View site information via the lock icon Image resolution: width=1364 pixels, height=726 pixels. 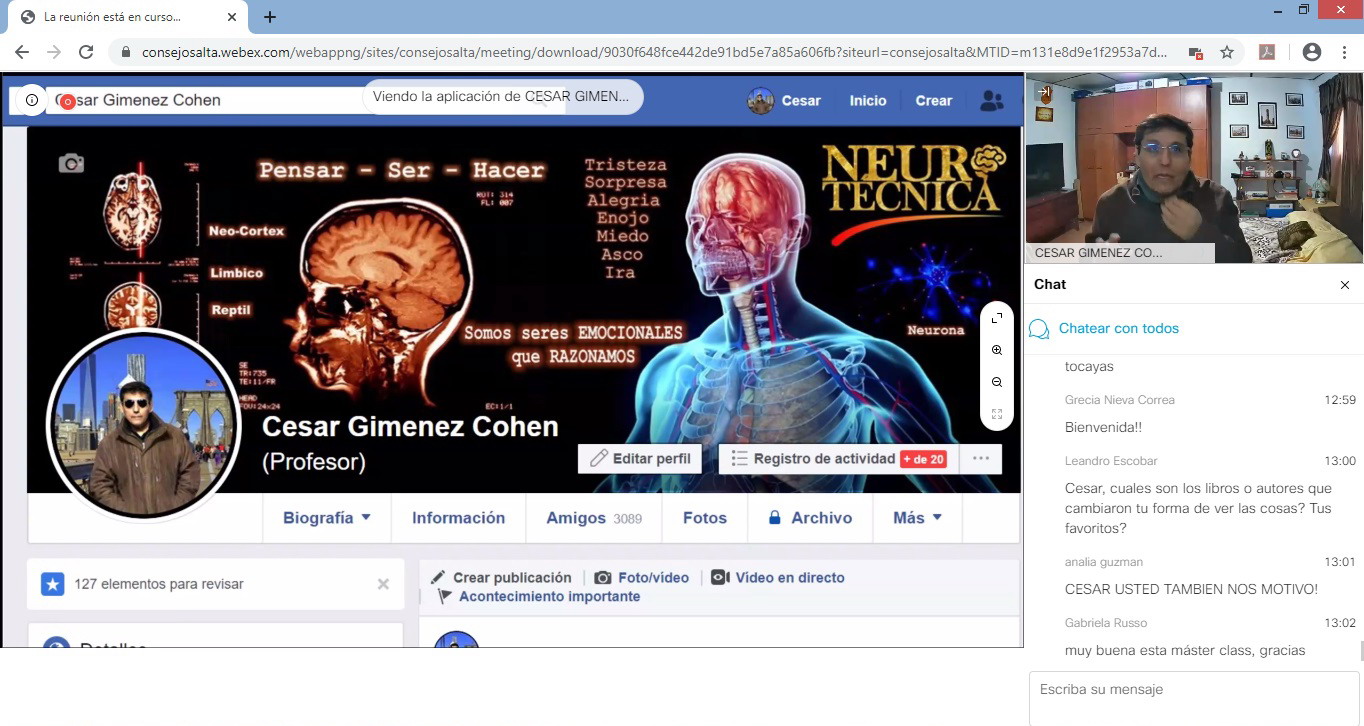coord(126,52)
